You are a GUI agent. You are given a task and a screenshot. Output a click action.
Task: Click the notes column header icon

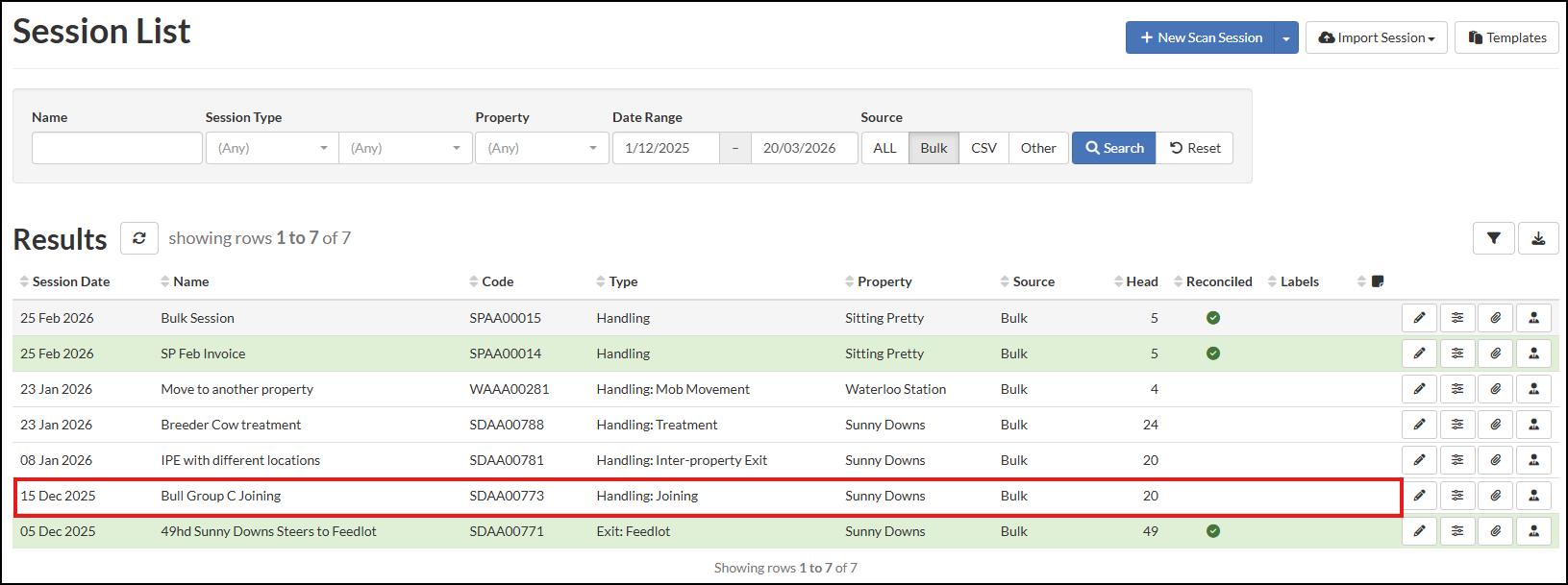point(1378,281)
